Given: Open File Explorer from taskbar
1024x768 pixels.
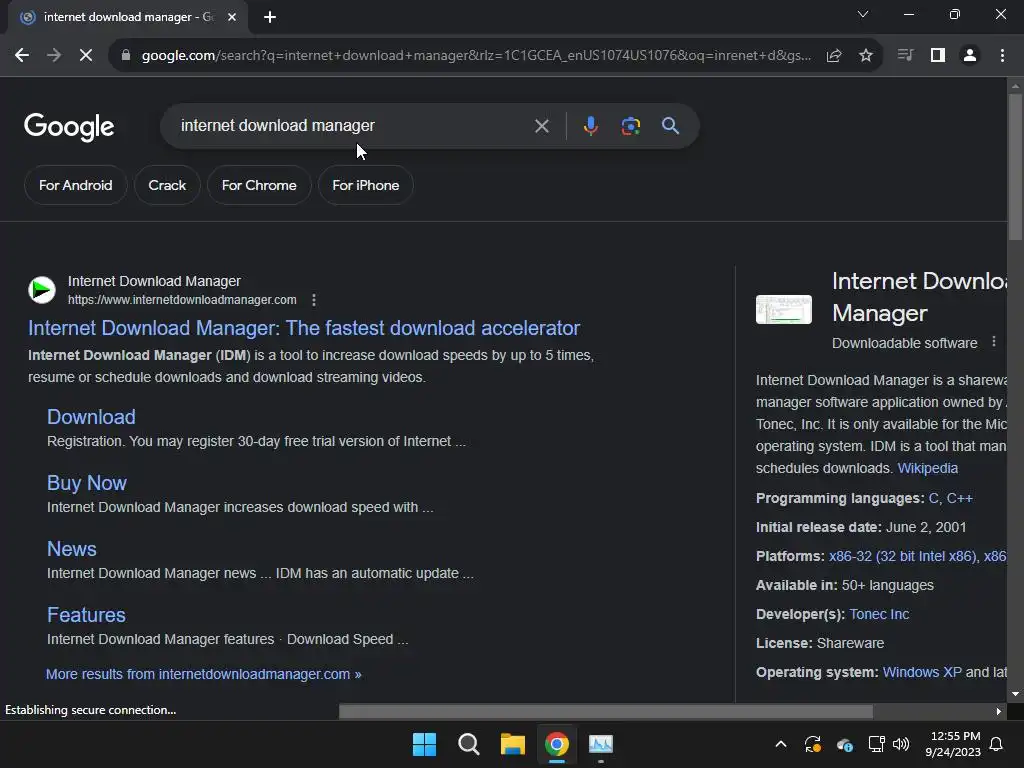Looking at the screenshot, I should tap(513, 744).
